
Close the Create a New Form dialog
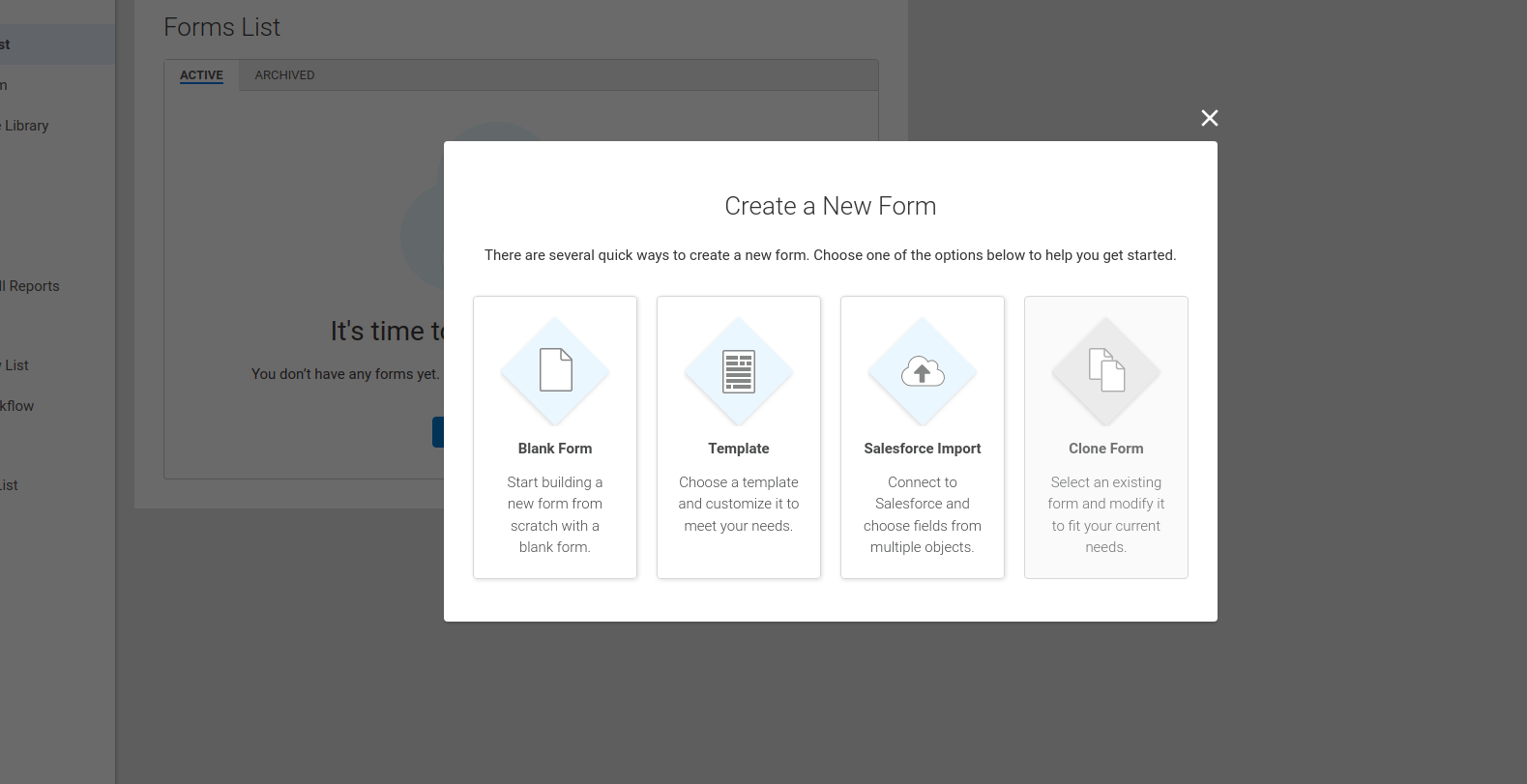[1210, 118]
